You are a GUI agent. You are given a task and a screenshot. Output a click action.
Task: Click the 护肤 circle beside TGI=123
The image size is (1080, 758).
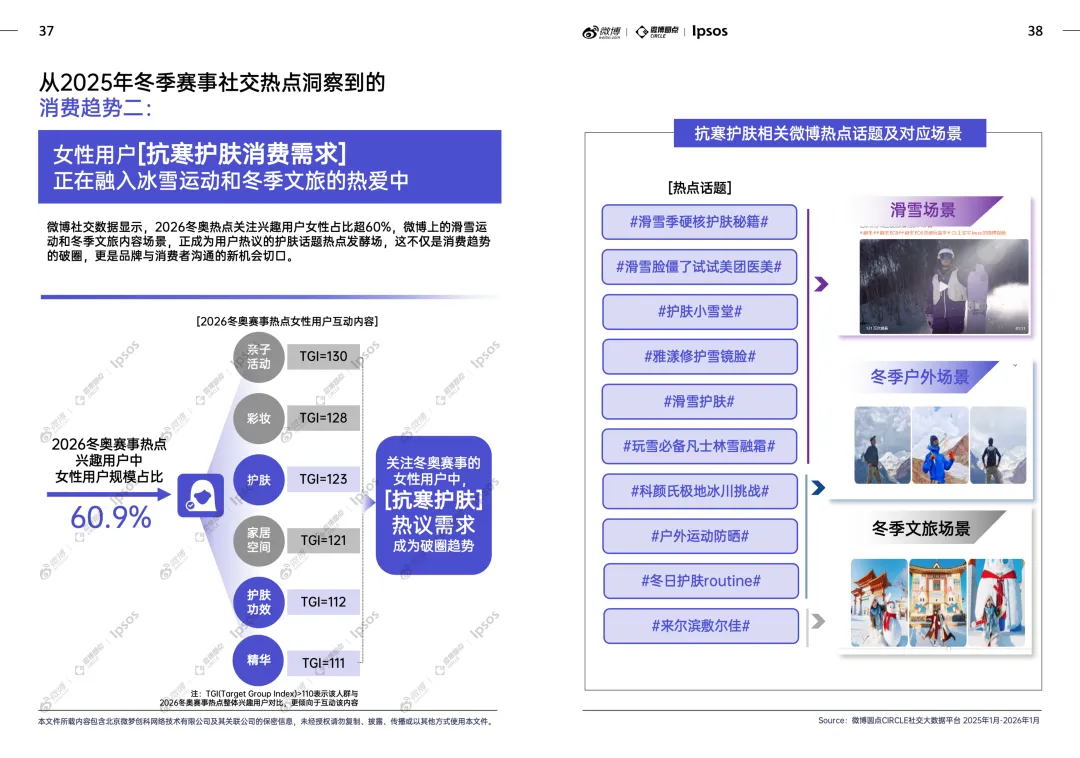tap(258, 479)
